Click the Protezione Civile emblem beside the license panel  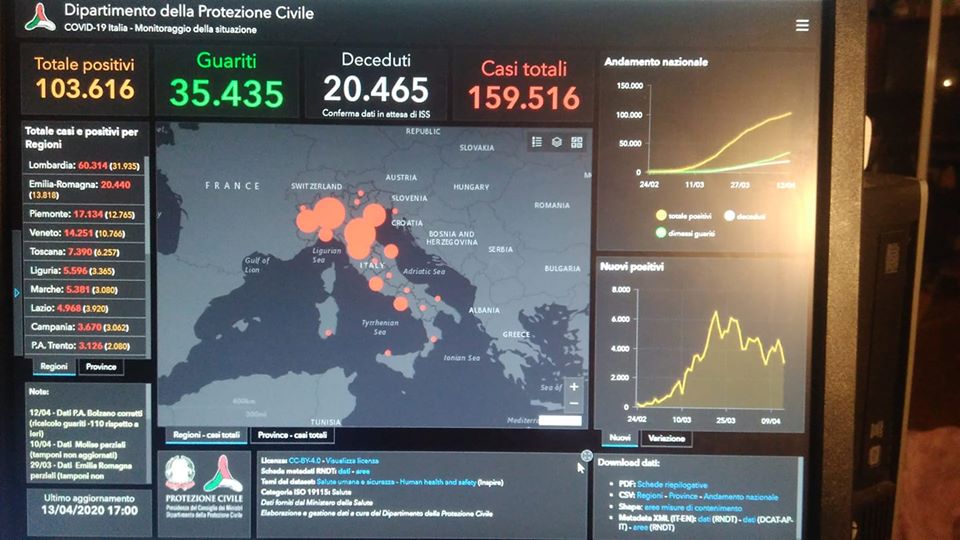tap(223, 473)
